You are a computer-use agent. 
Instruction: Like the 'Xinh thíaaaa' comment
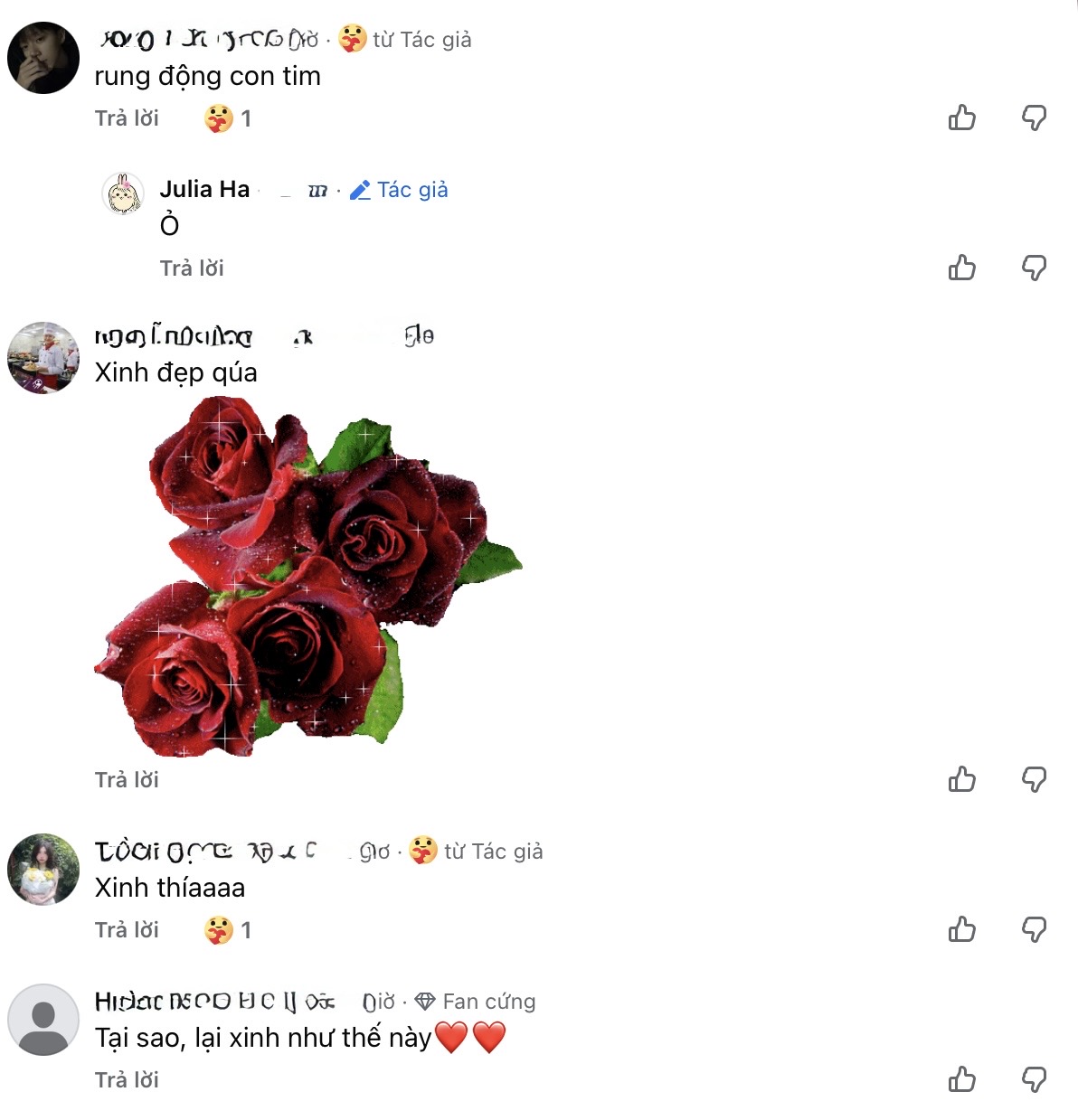click(962, 929)
